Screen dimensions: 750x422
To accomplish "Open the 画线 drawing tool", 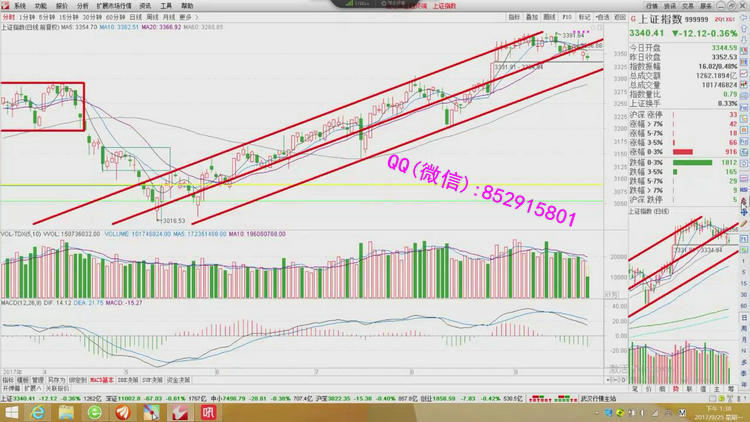I will pyautogui.click(x=547, y=17).
